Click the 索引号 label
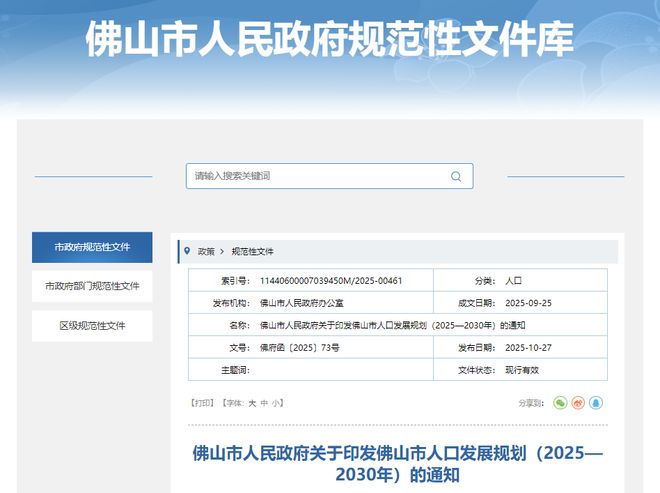 point(235,281)
